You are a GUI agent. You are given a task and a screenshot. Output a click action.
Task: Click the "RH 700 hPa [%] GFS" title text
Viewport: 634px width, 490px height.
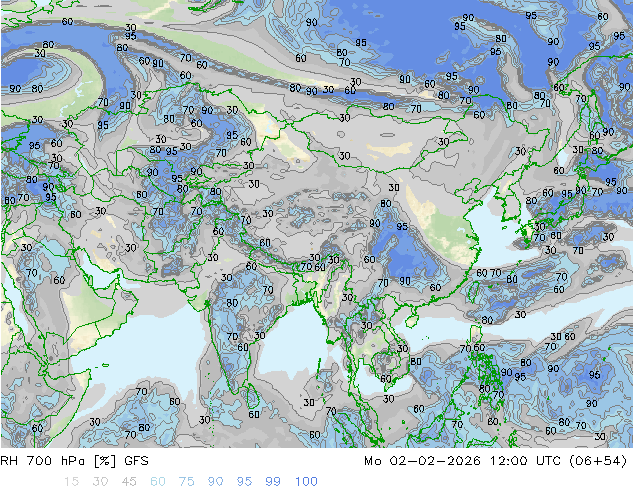click(x=74, y=461)
